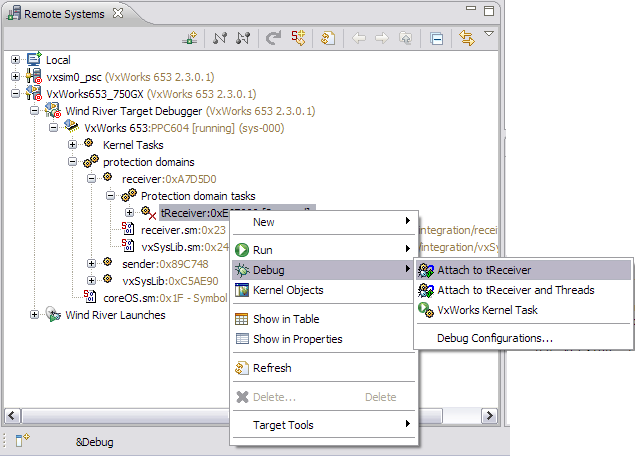
Task: Expand the Wind River Launches node
Action: (x=34, y=314)
